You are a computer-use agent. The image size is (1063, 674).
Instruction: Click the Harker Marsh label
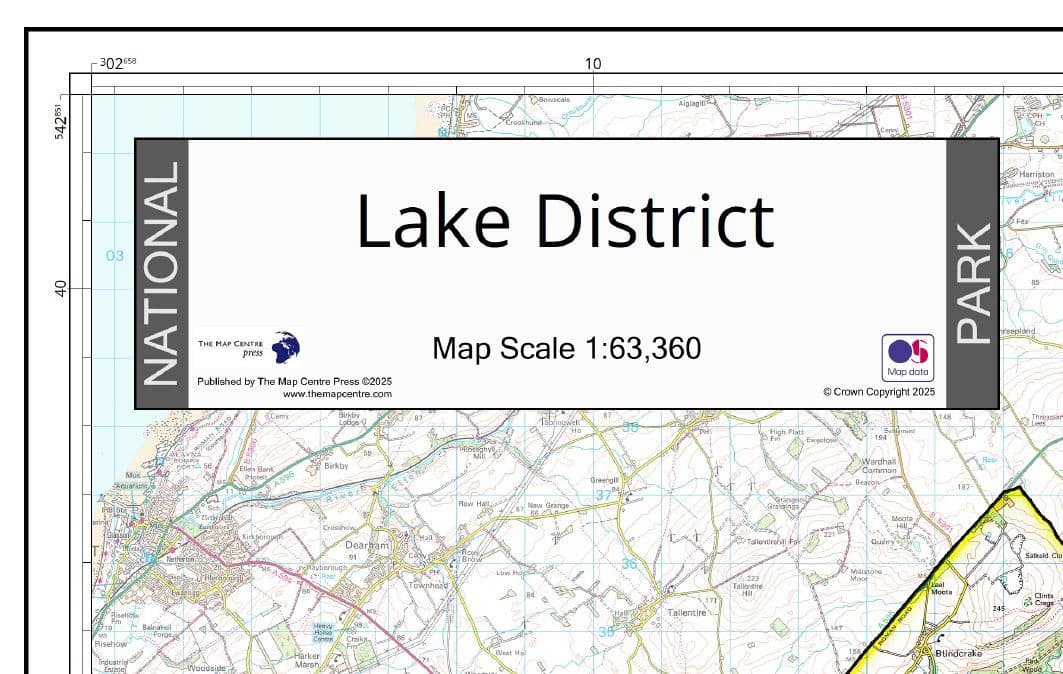(307, 661)
